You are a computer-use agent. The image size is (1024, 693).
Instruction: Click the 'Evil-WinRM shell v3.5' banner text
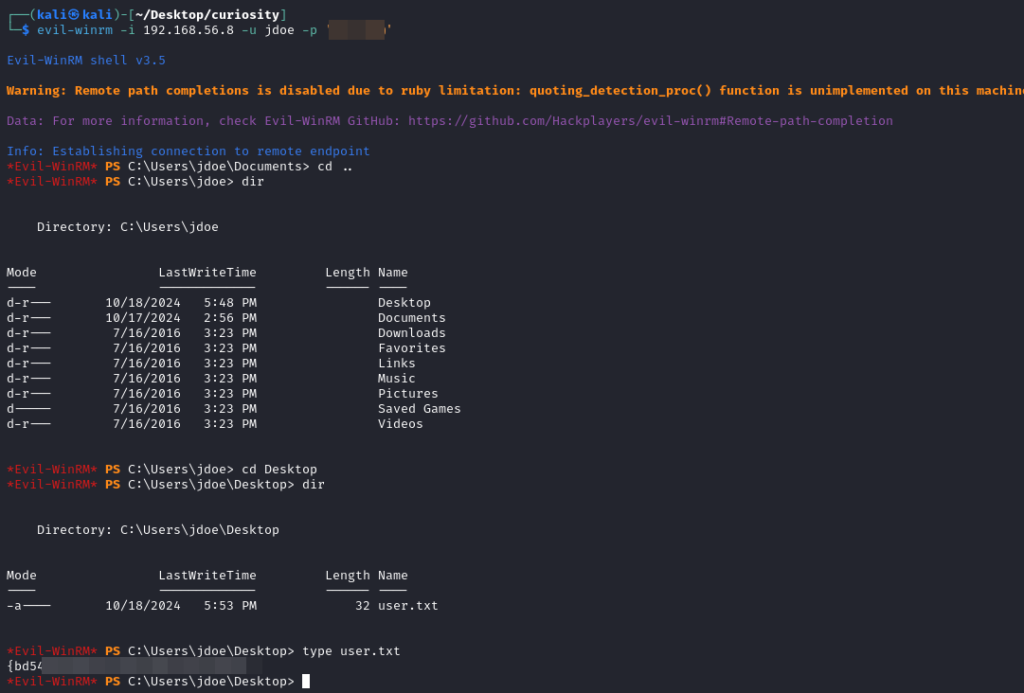(86, 60)
